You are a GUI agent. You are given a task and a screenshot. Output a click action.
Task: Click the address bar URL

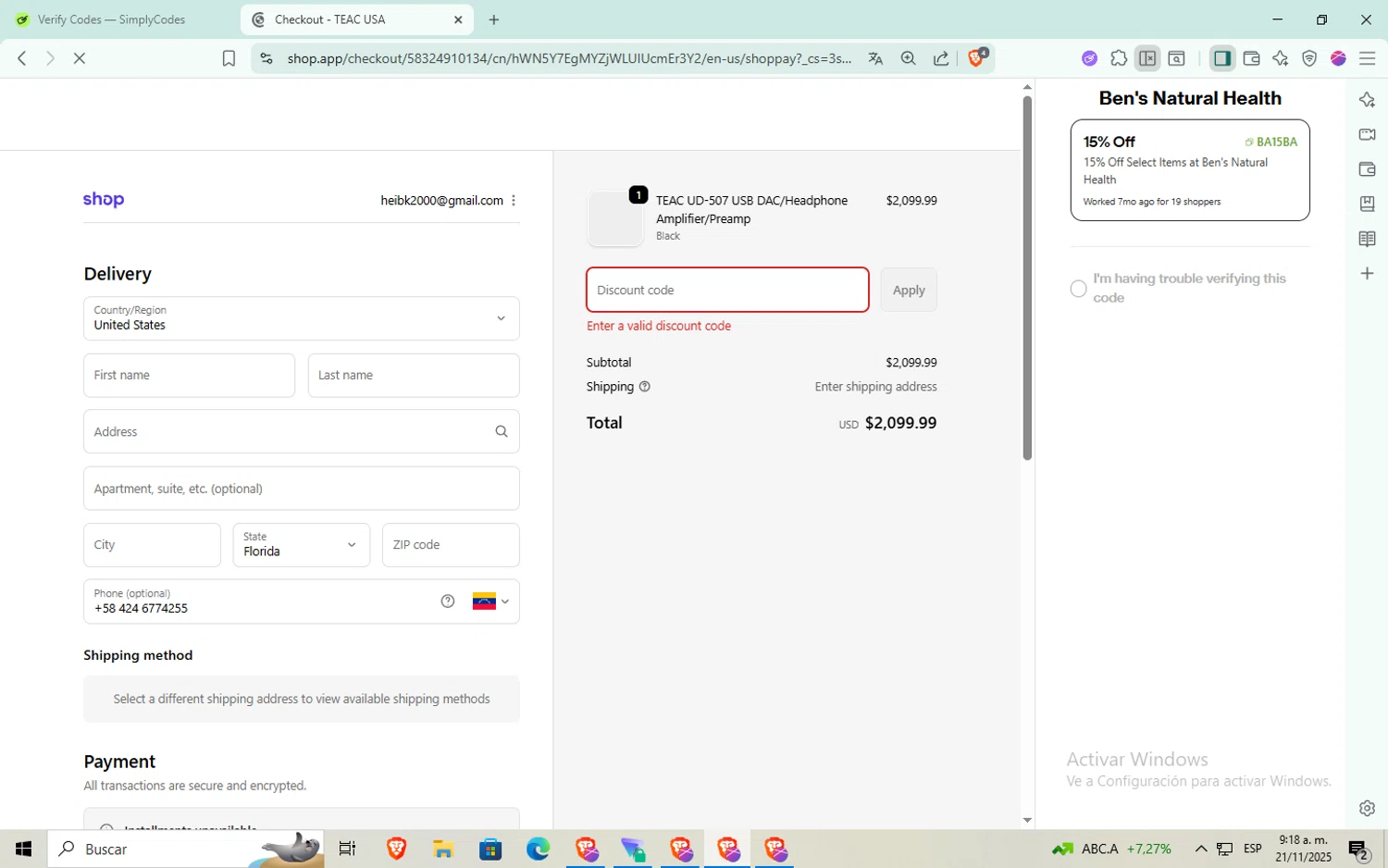click(x=568, y=58)
